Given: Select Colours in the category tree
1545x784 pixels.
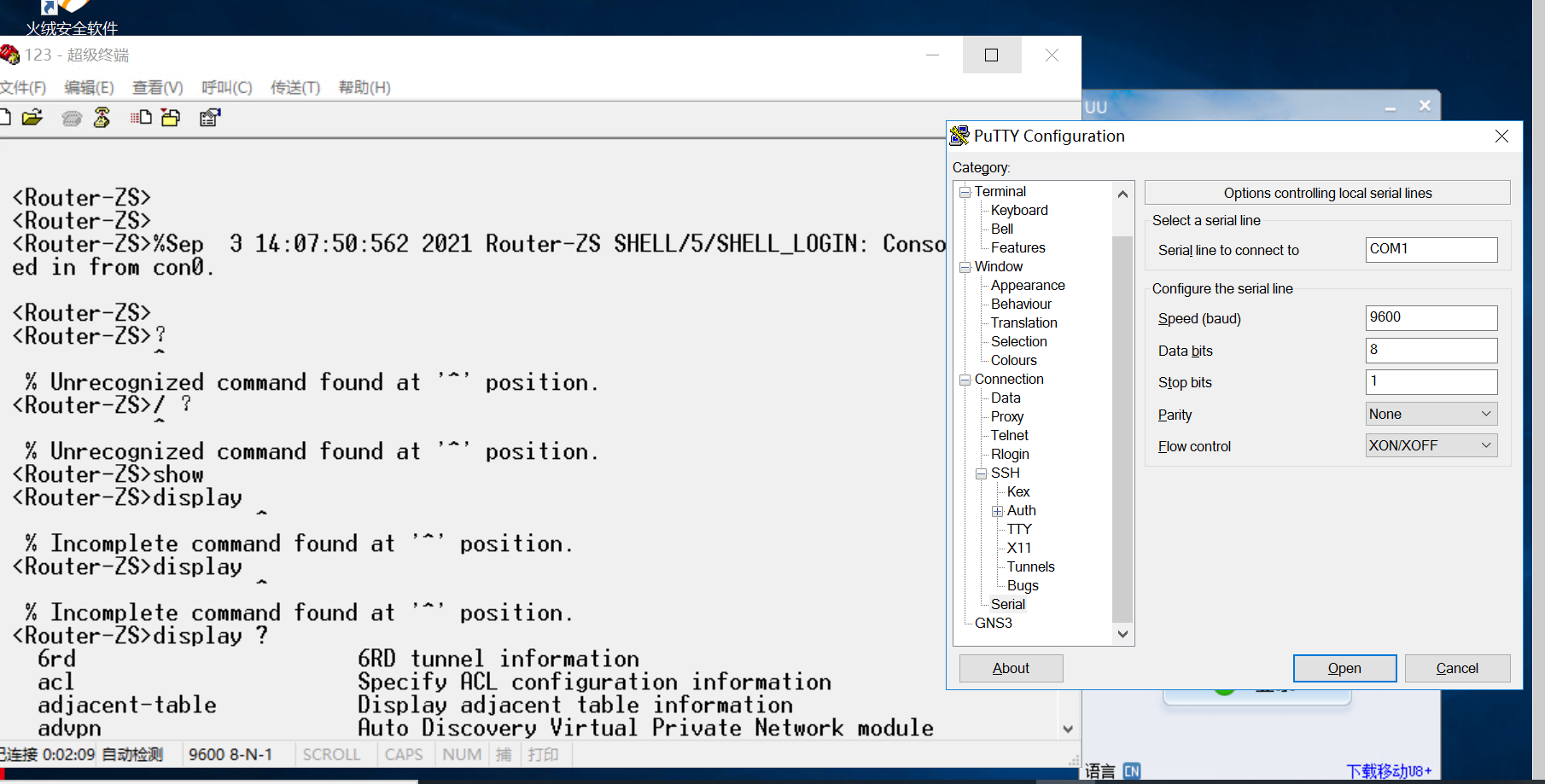Looking at the screenshot, I should (x=1013, y=361).
